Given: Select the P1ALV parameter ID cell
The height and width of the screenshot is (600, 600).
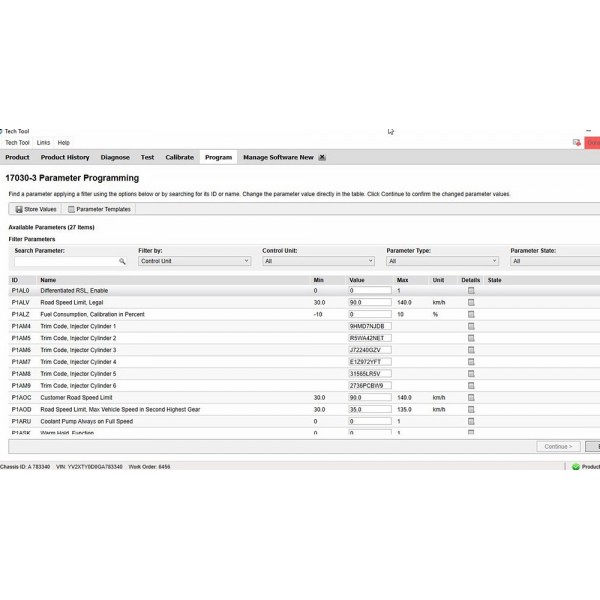Looking at the screenshot, I should (x=21, y=303).
